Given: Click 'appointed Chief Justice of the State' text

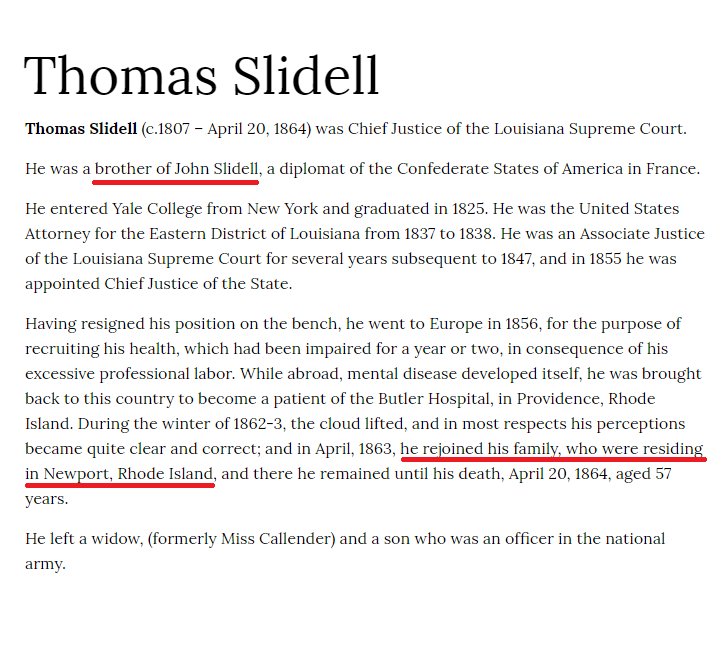Looking at the screenshot, I should (x=158, y=284).
